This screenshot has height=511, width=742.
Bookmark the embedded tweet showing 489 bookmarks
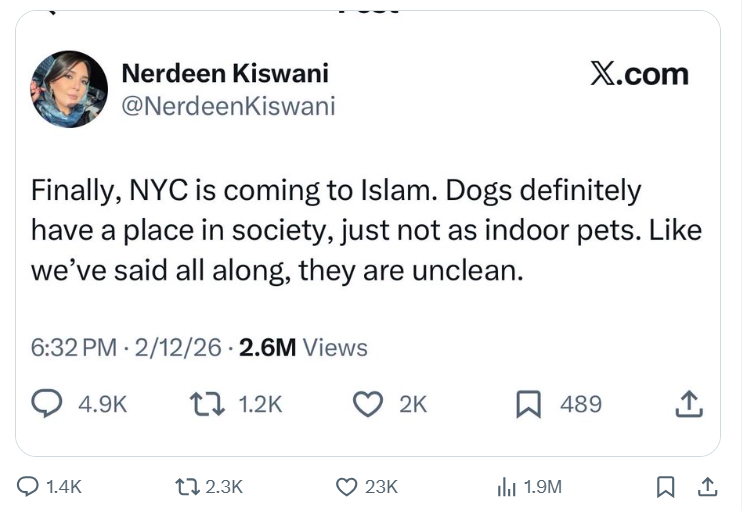click(x=528, y=403)
